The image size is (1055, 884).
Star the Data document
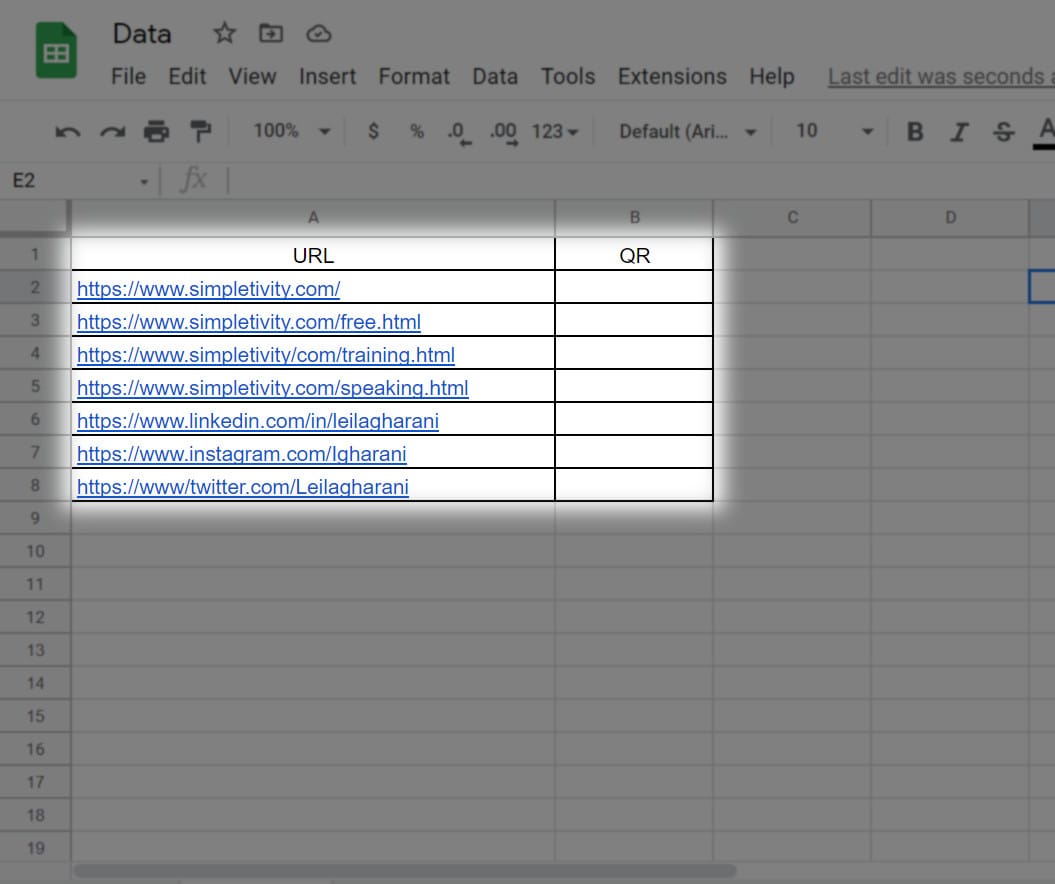click(225, 33)
